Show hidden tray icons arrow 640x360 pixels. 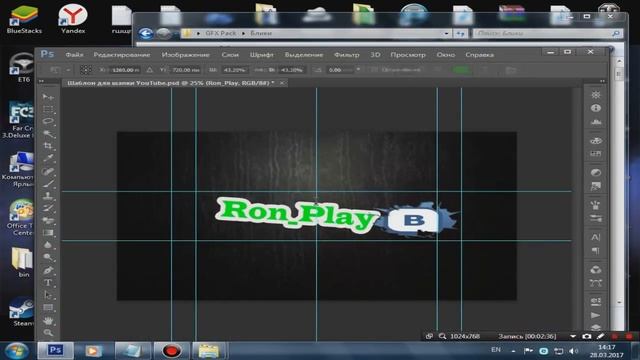[x=513, y=351]
